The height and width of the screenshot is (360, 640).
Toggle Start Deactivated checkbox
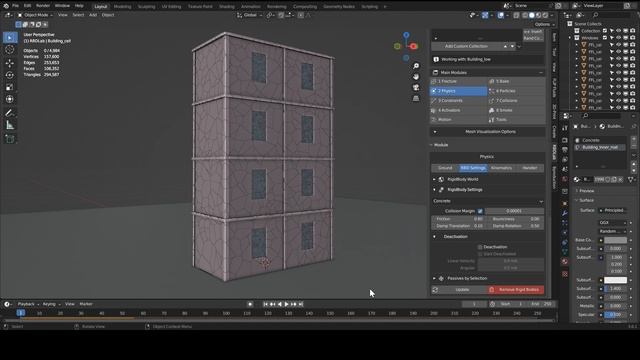click(x=480, y=254)
